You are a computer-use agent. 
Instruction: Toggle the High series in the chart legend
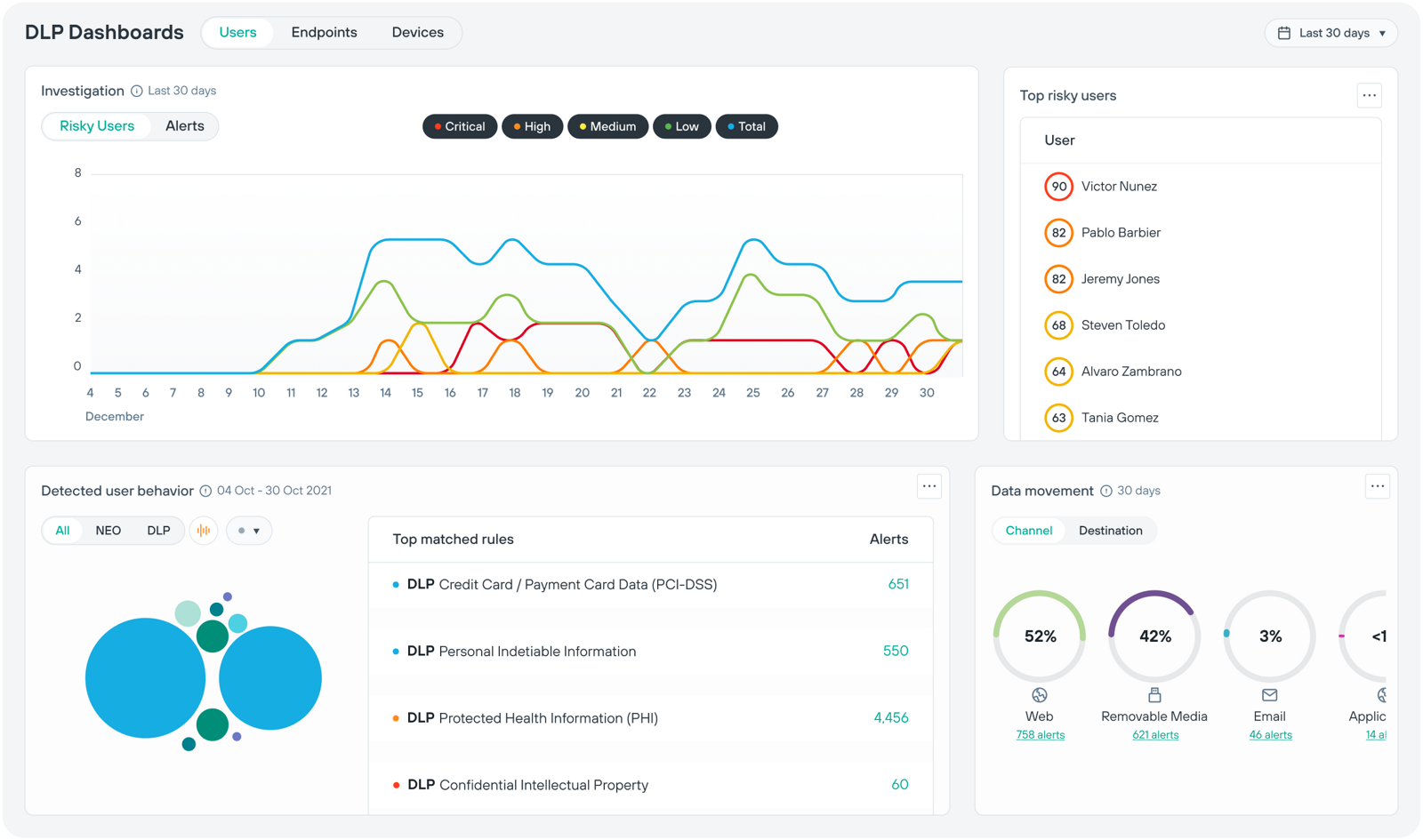click(533, 126)
